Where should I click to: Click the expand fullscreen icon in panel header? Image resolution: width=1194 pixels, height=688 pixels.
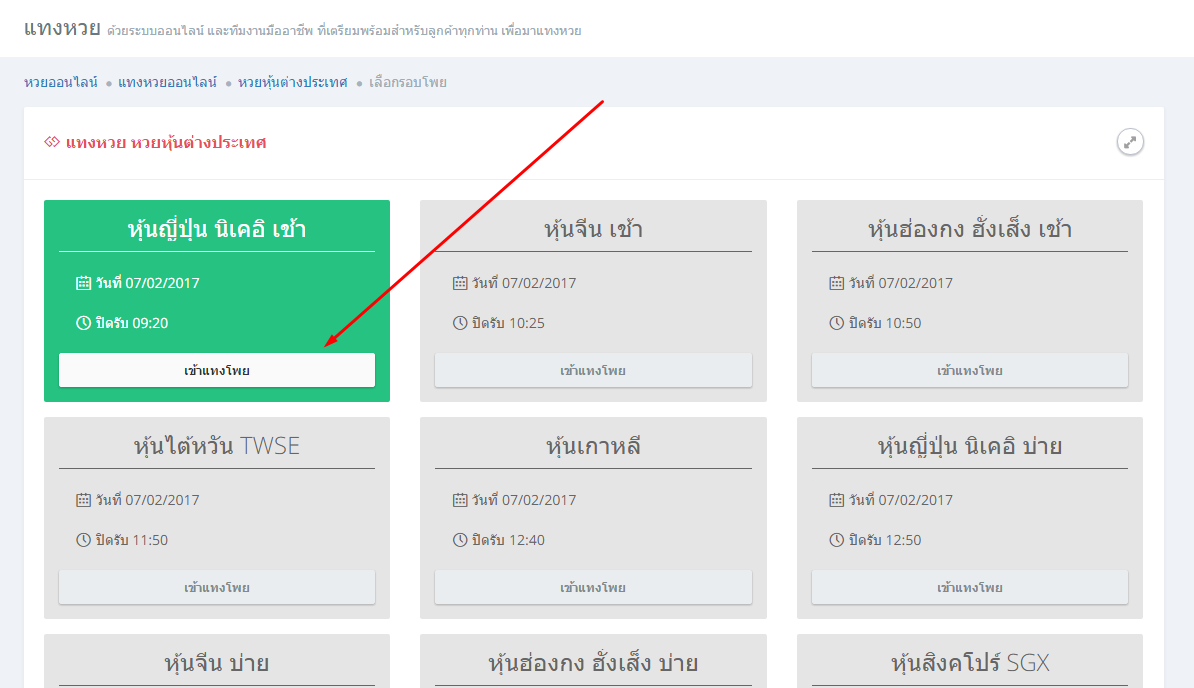point(1130,143)
